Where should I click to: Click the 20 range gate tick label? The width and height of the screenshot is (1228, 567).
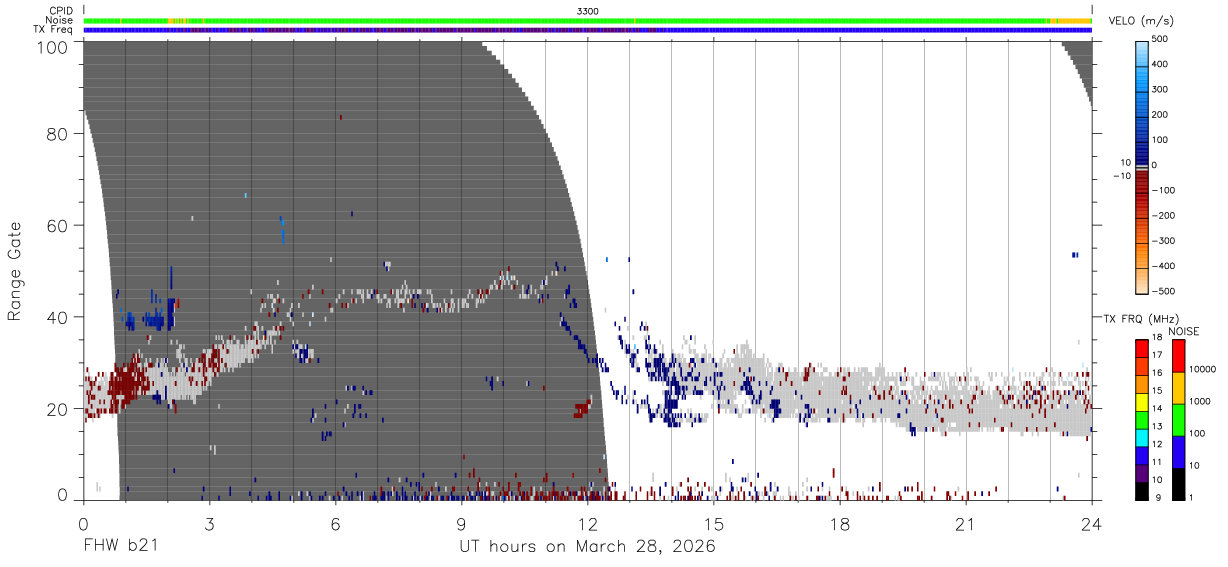(x=57, y=409)
